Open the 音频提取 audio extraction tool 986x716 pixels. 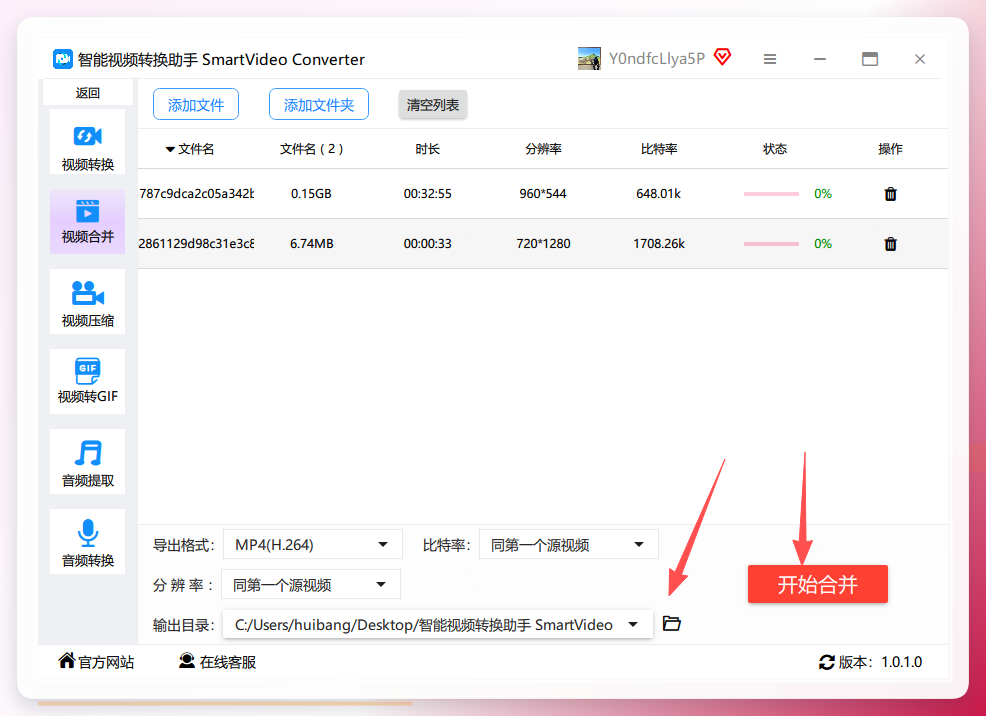pyautogui.click(x=87, y=461)
